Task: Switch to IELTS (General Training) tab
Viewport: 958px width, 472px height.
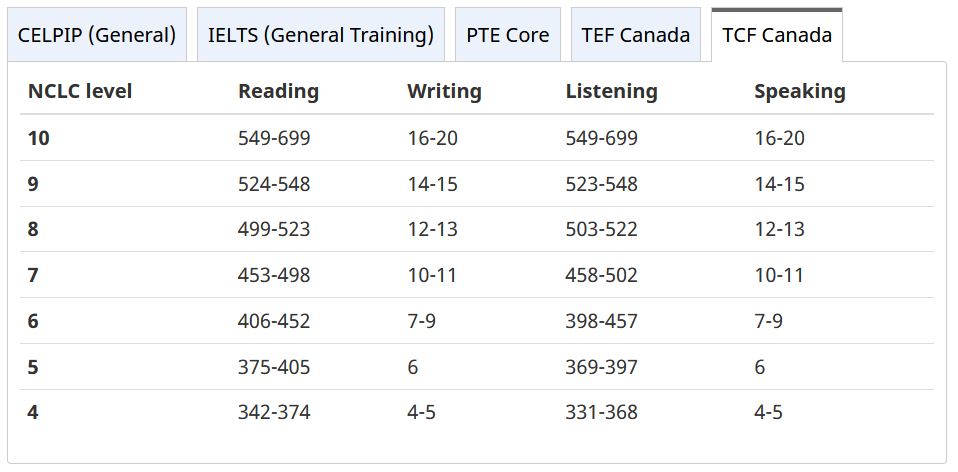Action: pyautogui.click(x=321, y=35)
